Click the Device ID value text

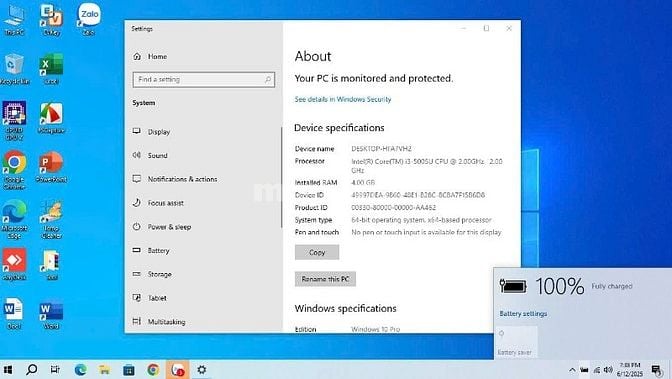(418, 195)
